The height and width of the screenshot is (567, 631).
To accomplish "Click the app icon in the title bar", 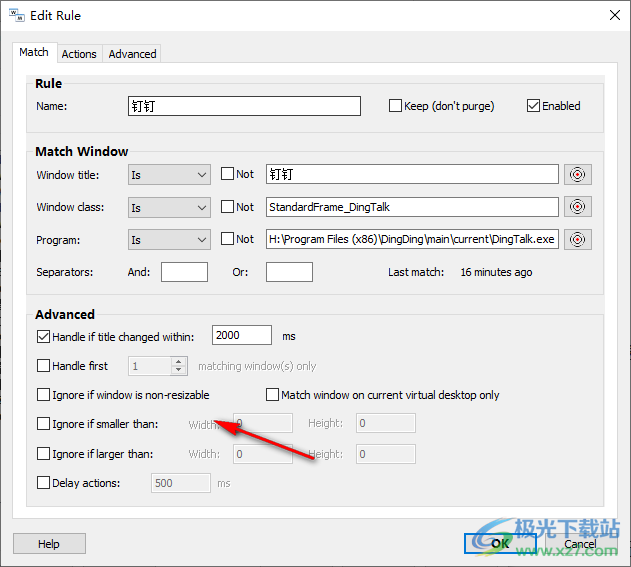I will click(x=16, y=15).
